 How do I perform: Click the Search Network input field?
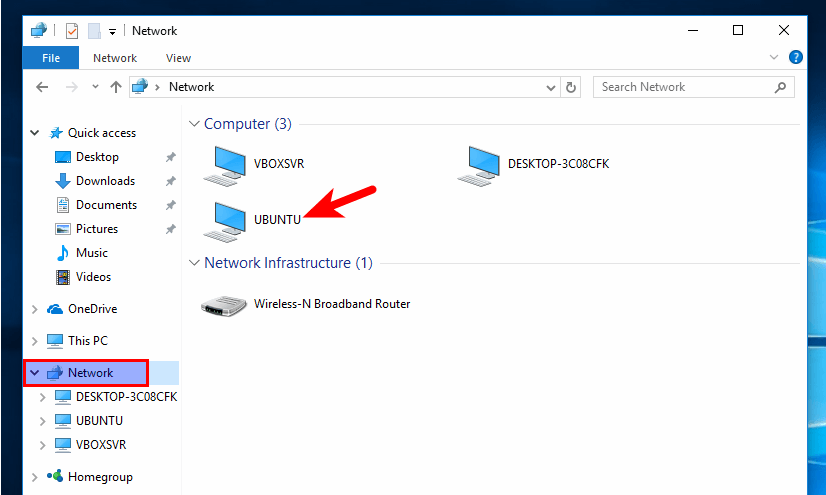683,87
